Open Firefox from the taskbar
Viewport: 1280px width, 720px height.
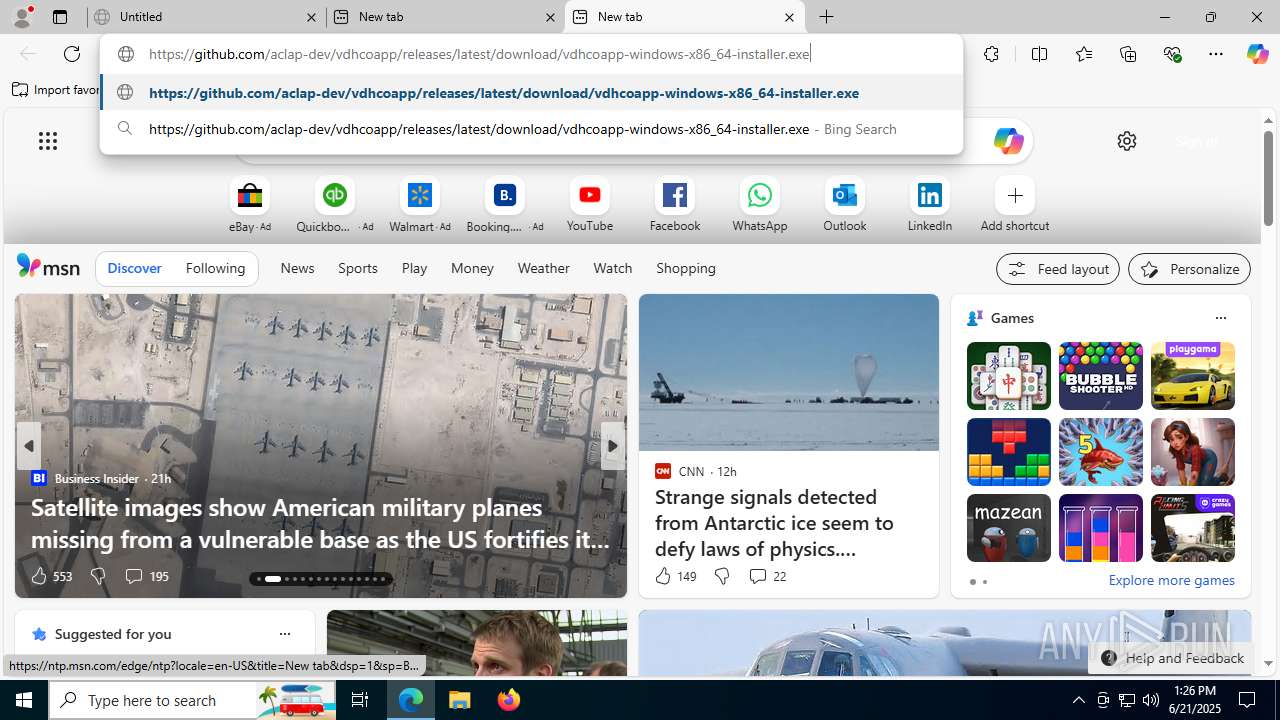[508, 700]
